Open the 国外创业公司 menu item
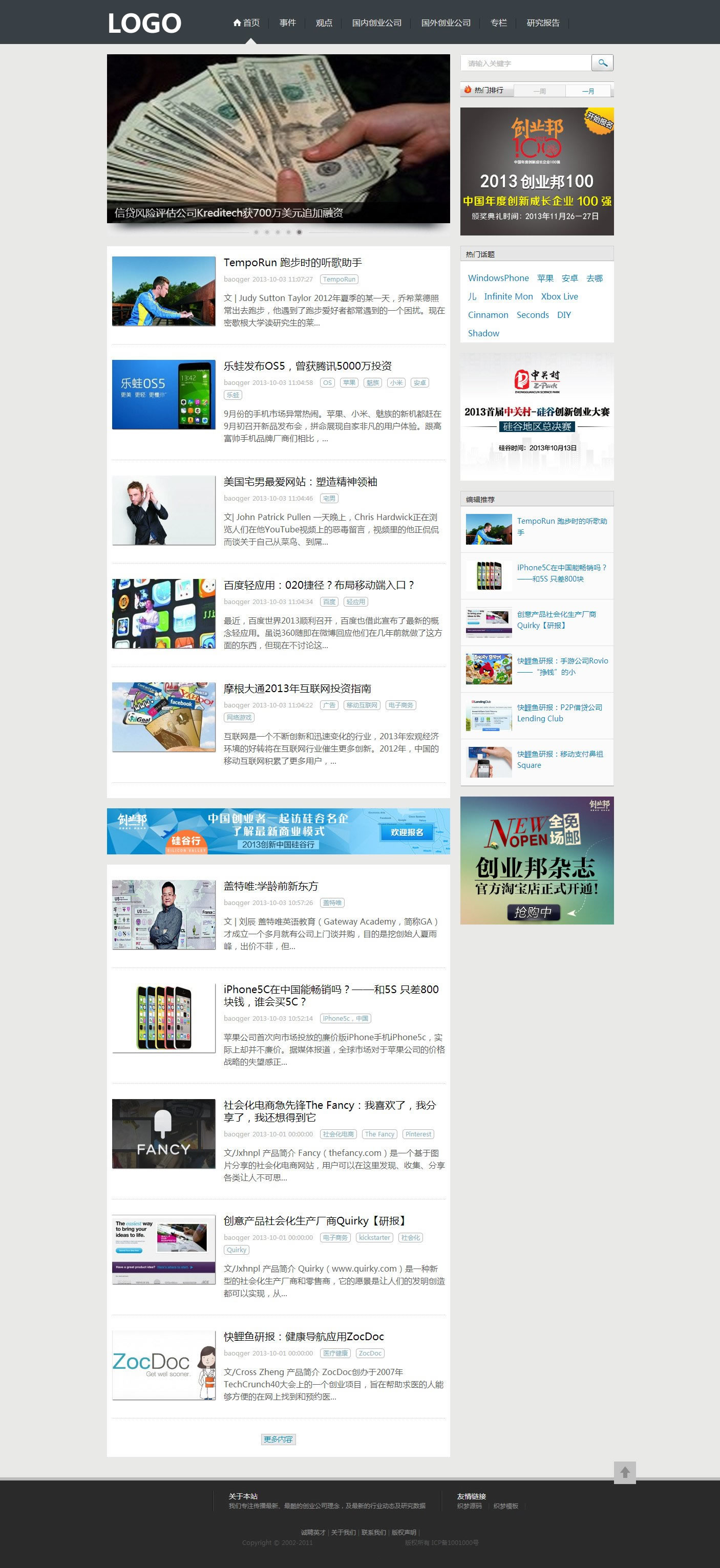 pos(446,23)
